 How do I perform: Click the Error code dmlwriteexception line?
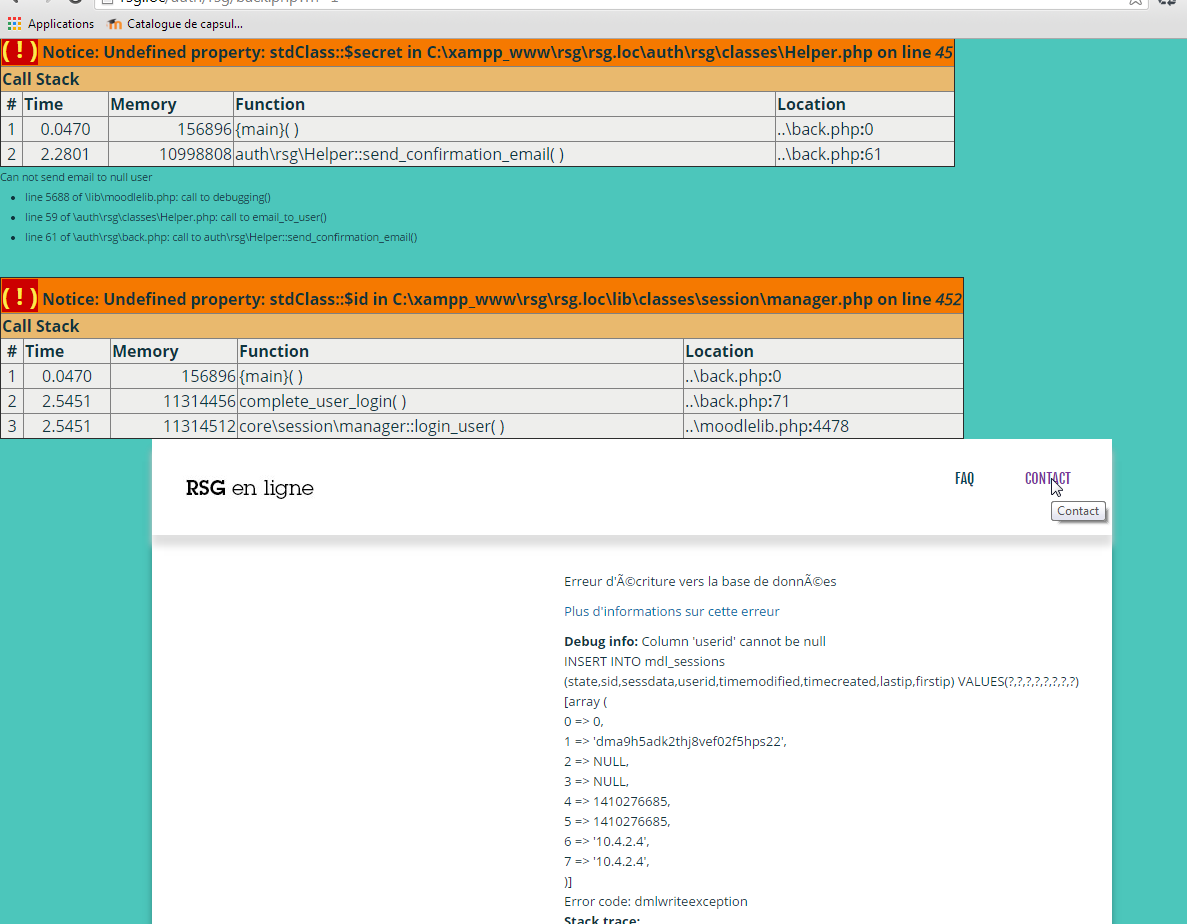[655, 901]
